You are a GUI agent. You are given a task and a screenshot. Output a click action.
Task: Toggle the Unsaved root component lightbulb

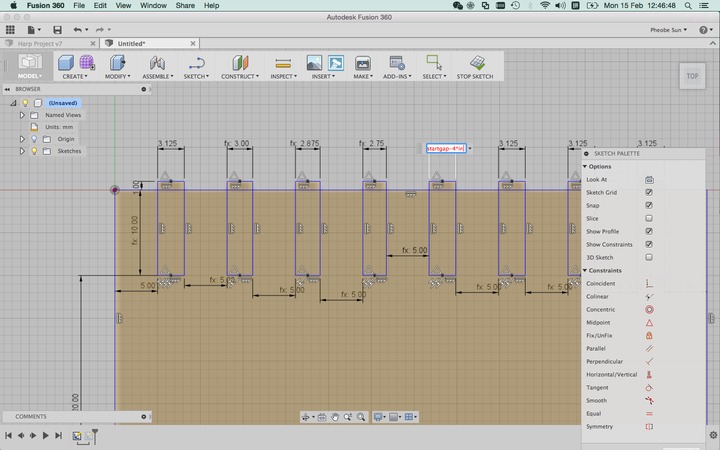pyautogui.click(x=25, y=103)
